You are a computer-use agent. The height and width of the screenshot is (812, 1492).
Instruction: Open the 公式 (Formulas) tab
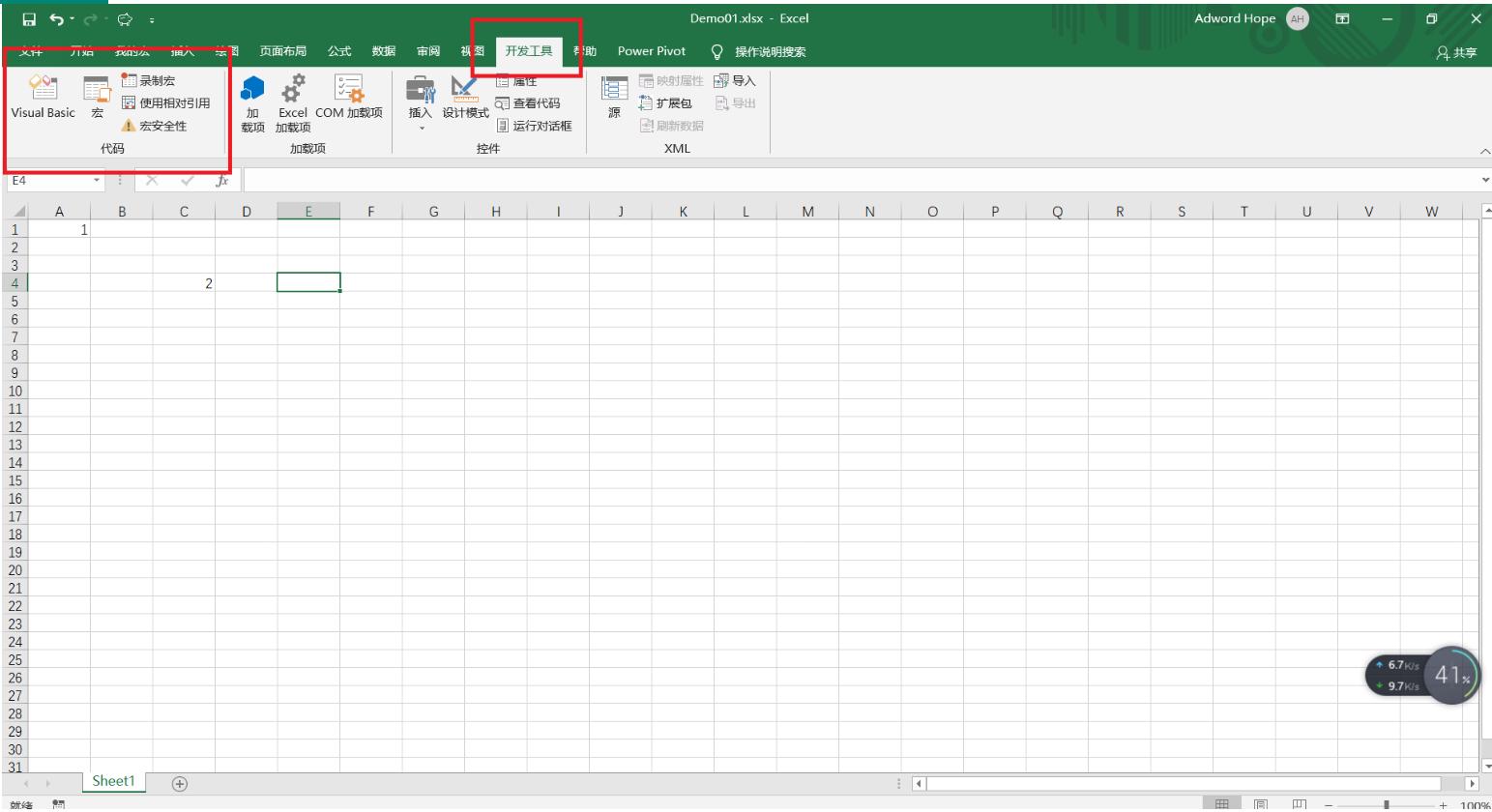point(339,51)
